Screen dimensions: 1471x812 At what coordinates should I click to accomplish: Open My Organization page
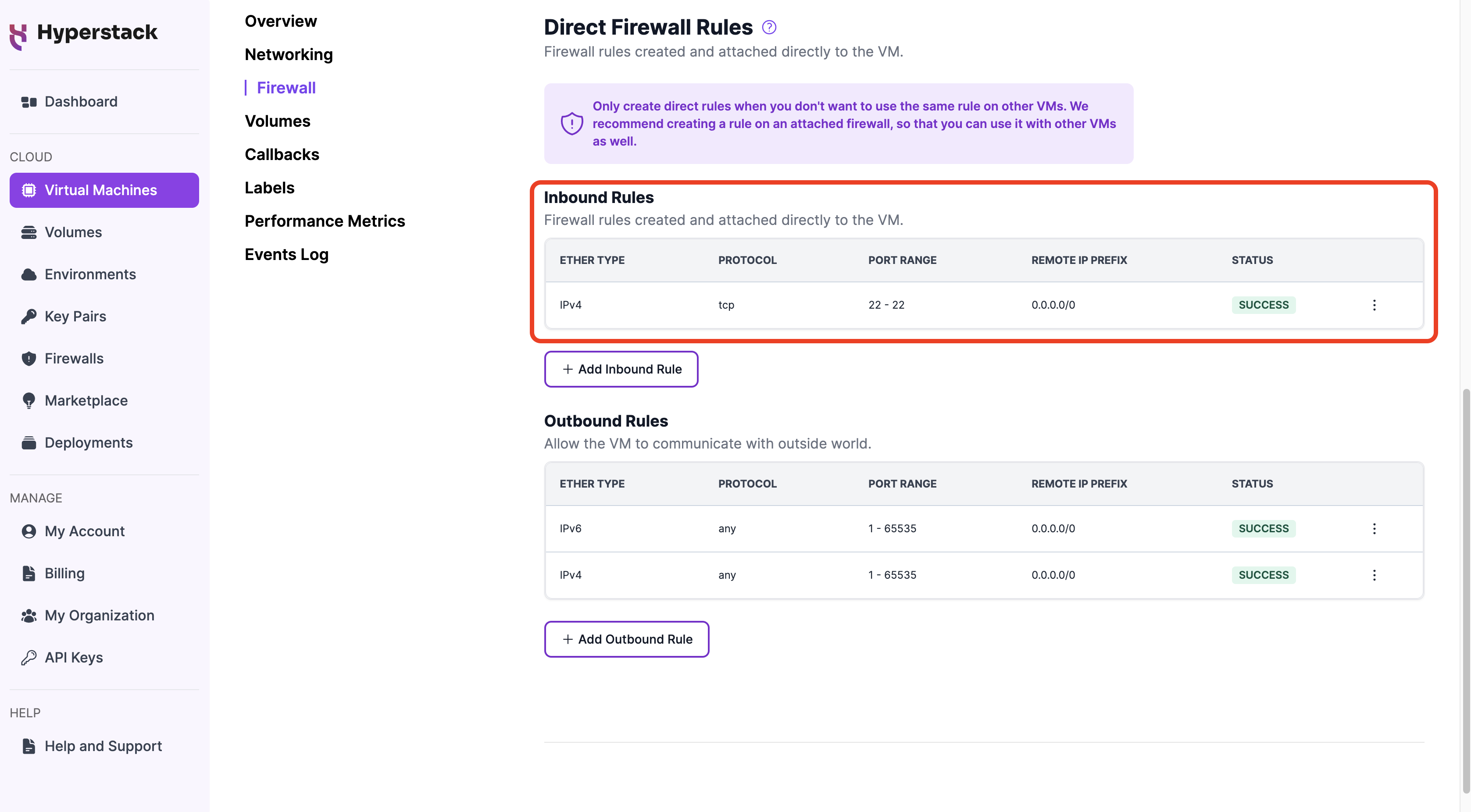104,616
